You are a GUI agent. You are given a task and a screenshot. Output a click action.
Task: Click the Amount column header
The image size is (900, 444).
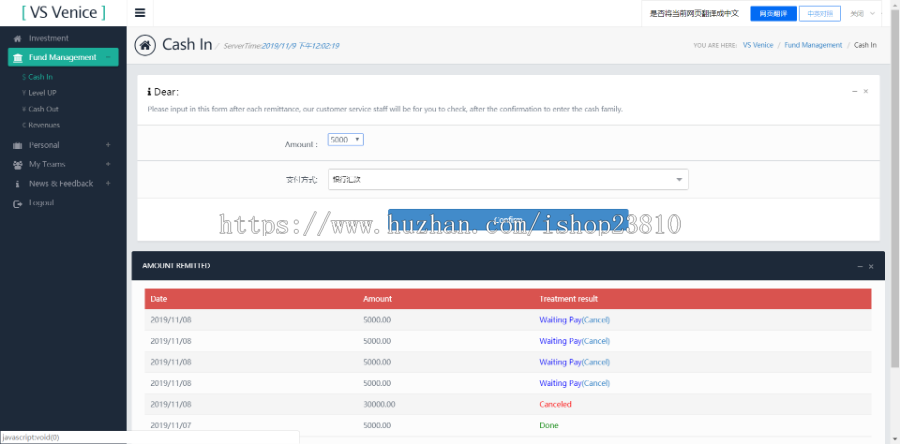(378, 299)
